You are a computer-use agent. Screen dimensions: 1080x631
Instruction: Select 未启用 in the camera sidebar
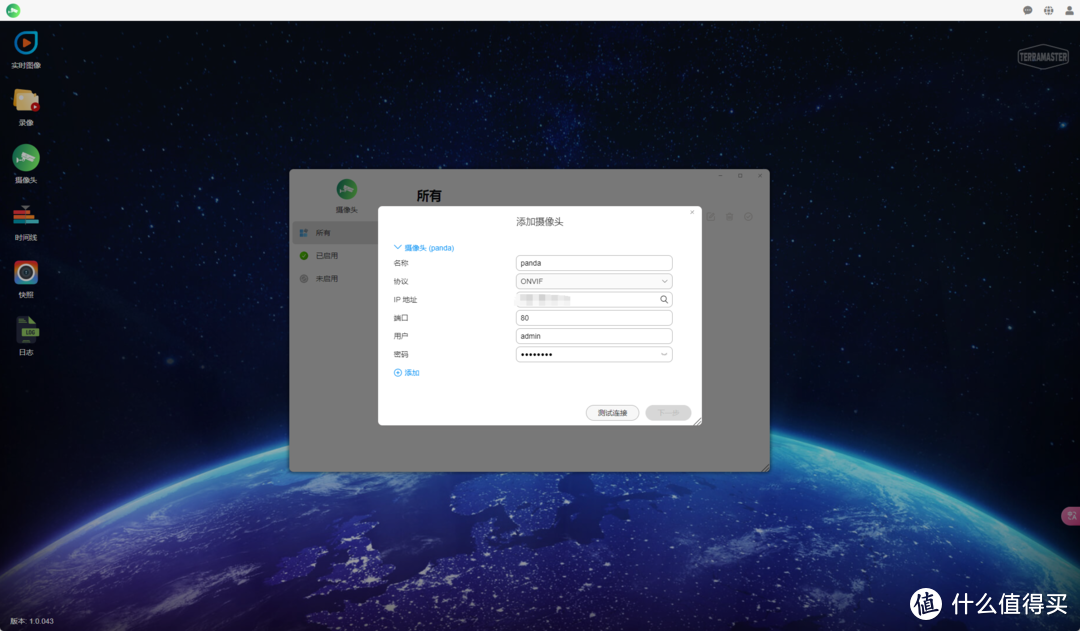pos(326,279)
